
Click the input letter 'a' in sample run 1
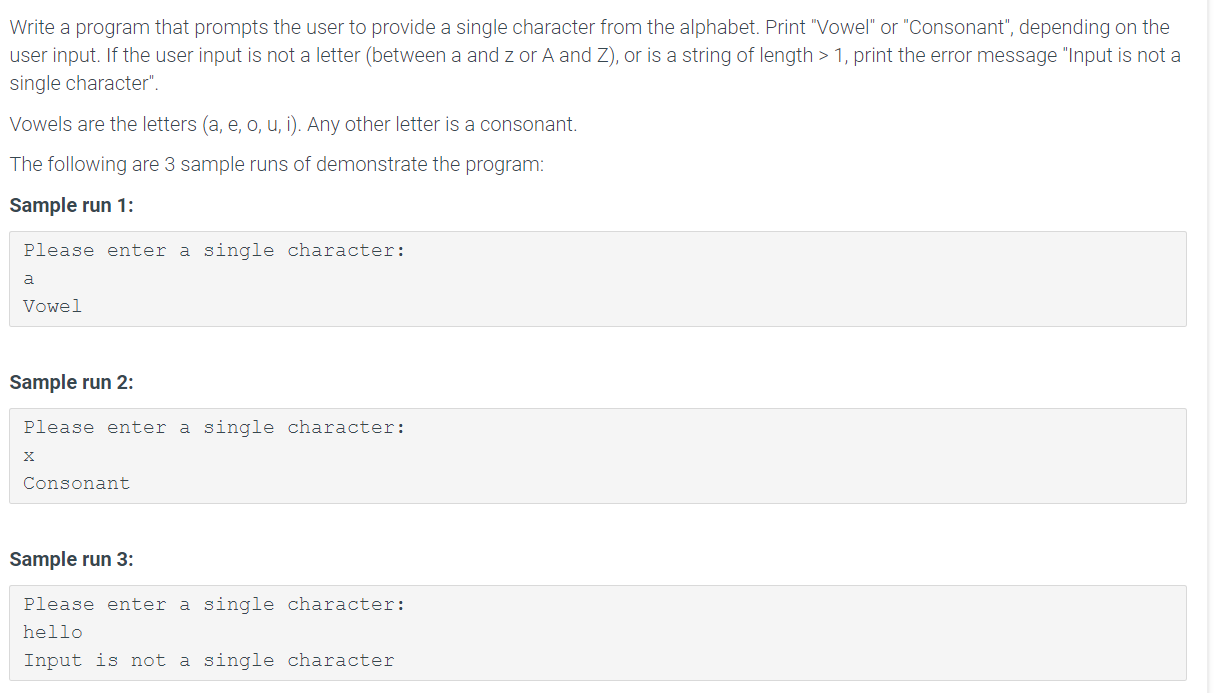pos(29,279)
